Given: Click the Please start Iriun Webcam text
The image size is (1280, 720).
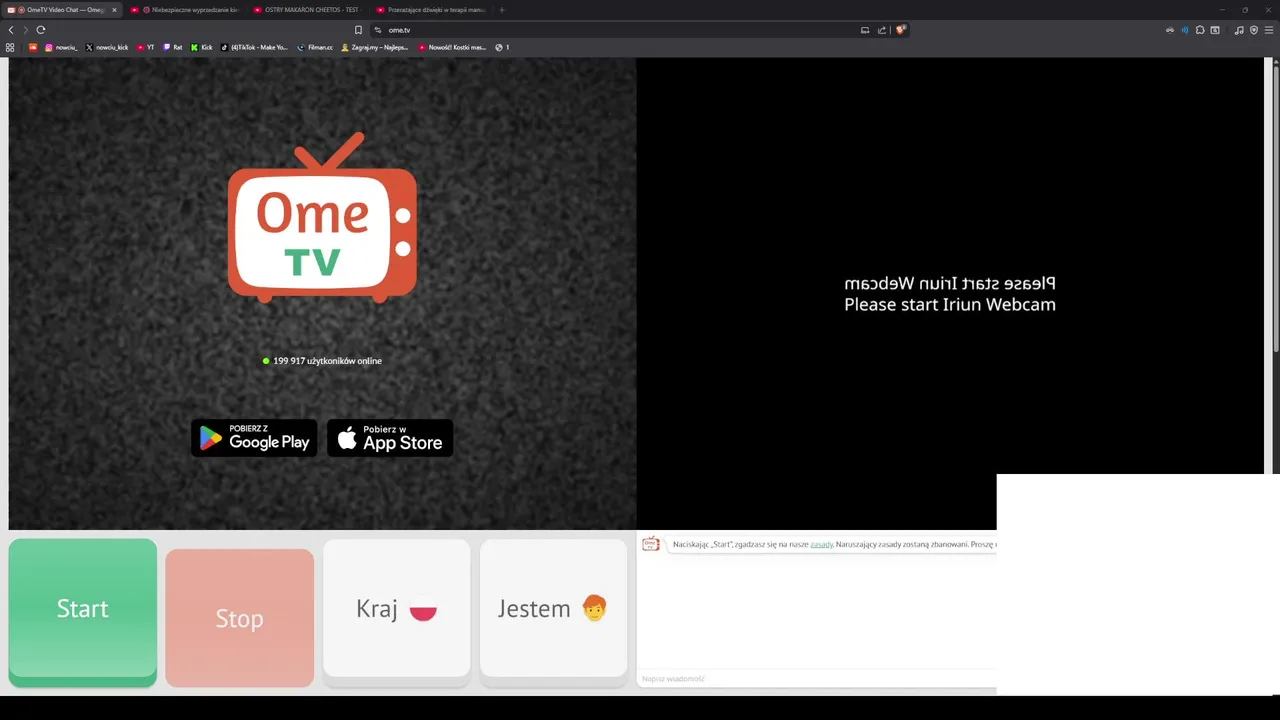Looking at the screenshot, I should (950, 305).
